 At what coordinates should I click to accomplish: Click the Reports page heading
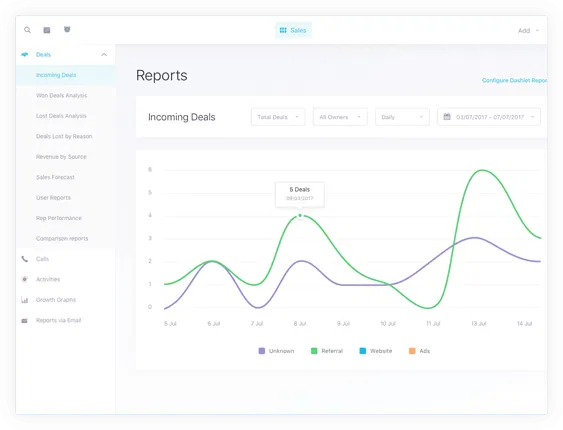tap(162, 75)
